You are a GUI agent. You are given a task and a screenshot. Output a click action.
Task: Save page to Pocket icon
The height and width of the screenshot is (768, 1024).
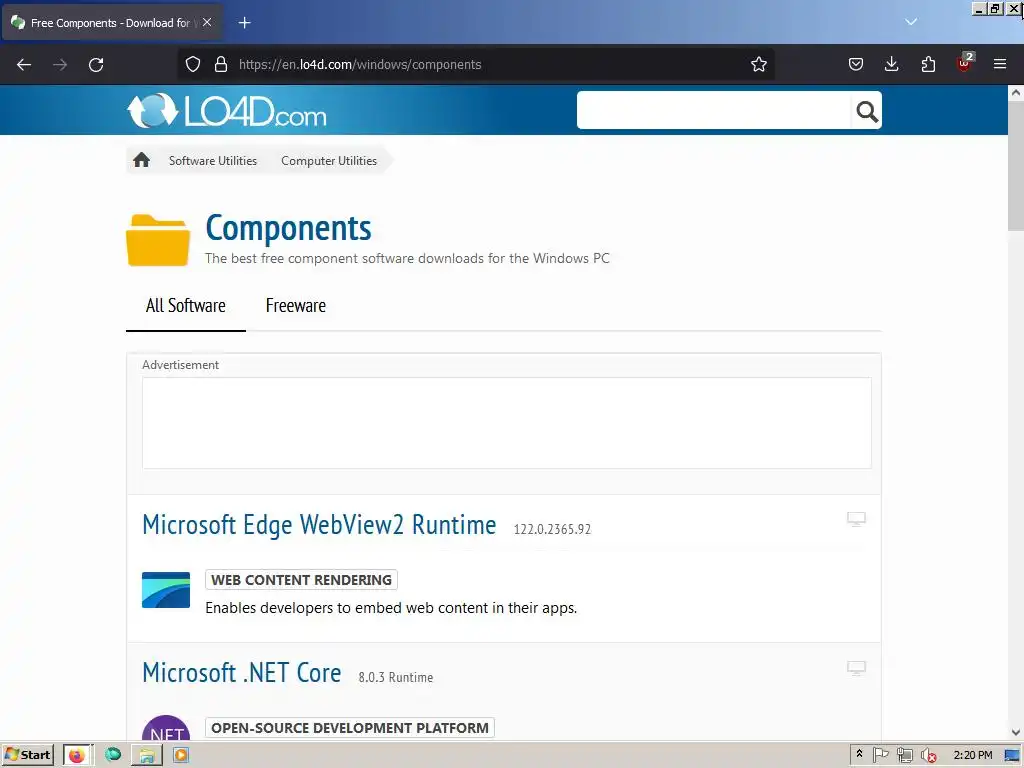pos(856,64)
